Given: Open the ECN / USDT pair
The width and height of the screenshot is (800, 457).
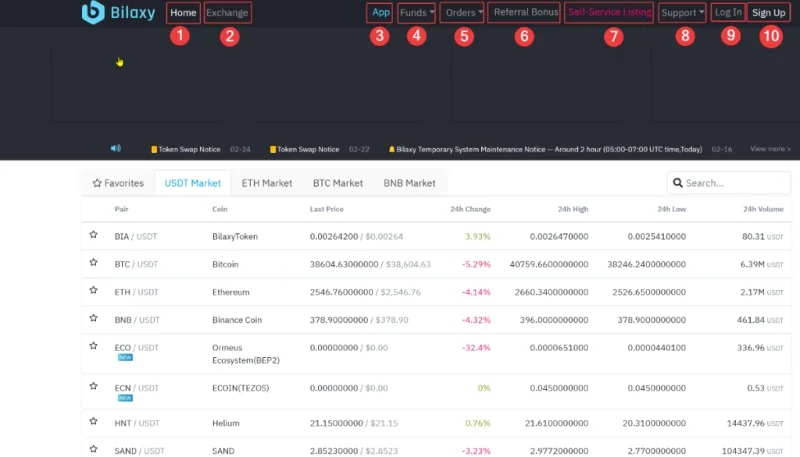Looking at the screenshot, I should click(136, 388).
